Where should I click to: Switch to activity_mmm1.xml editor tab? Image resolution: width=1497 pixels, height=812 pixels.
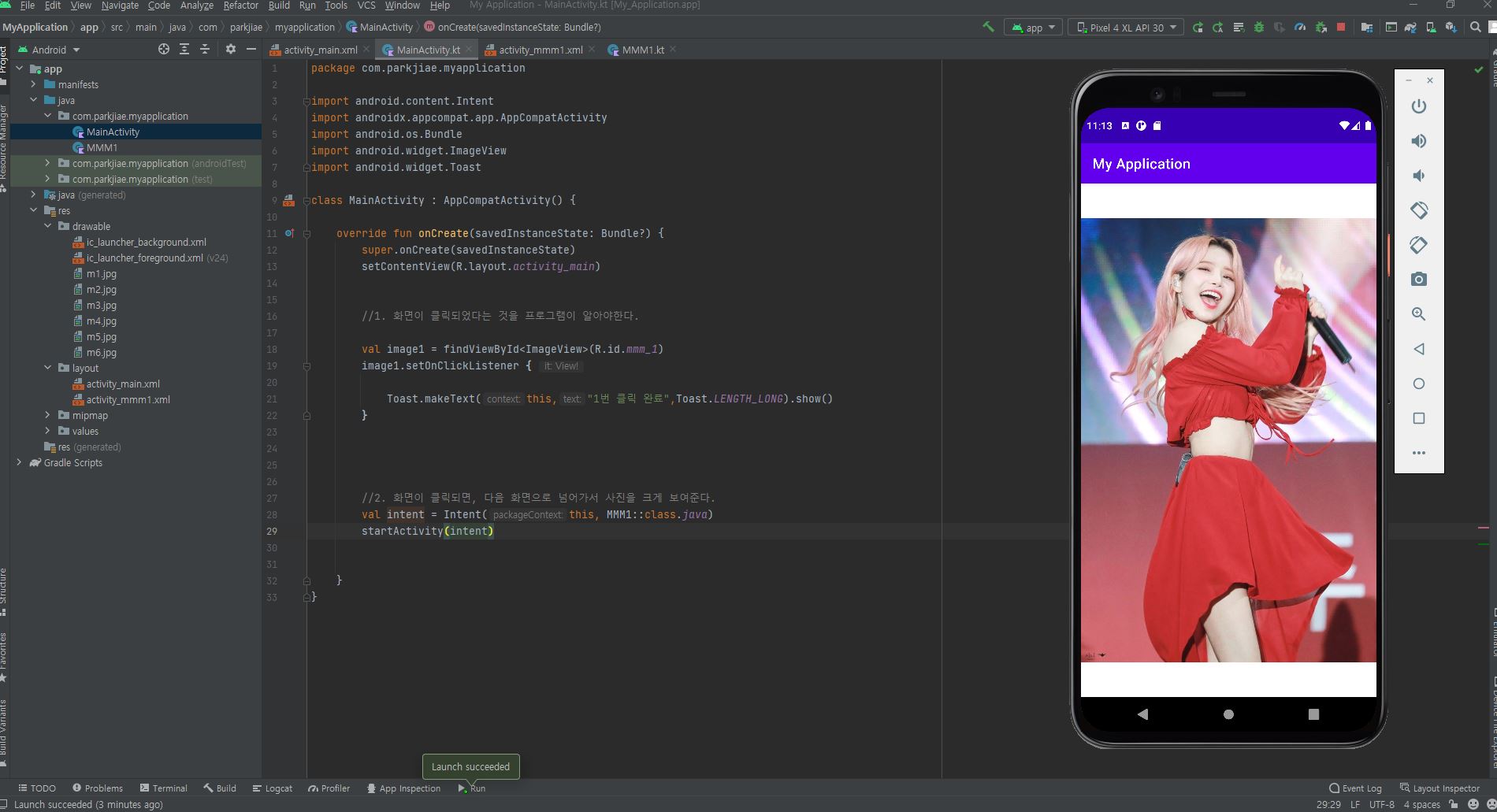pyautogui.click(x=540, y=50)
